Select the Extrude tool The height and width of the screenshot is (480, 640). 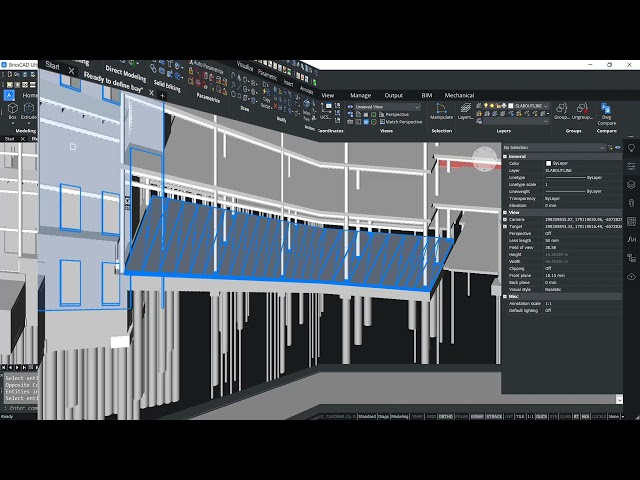[29, 111]
